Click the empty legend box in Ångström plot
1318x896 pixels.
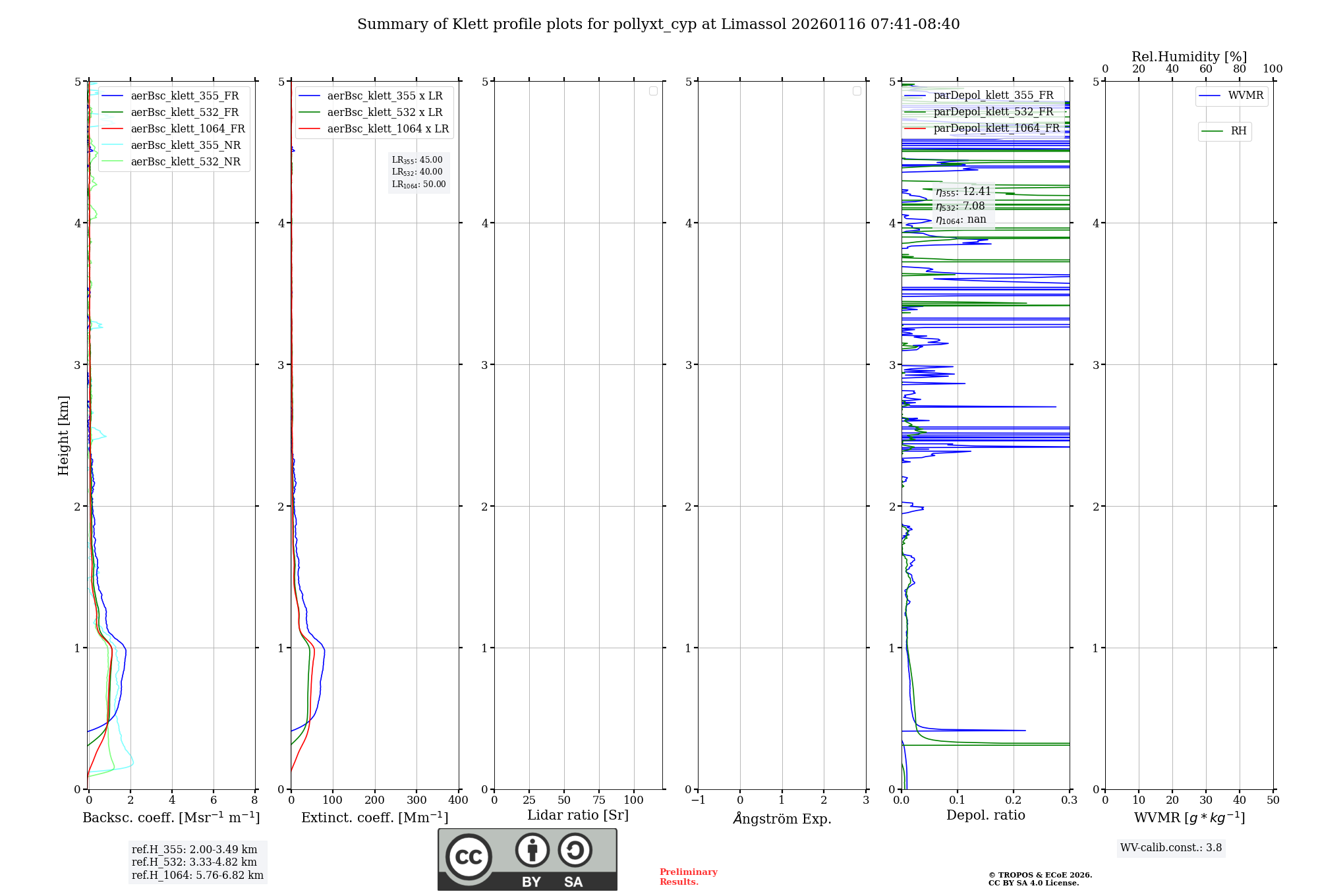(x=857, y=91)
